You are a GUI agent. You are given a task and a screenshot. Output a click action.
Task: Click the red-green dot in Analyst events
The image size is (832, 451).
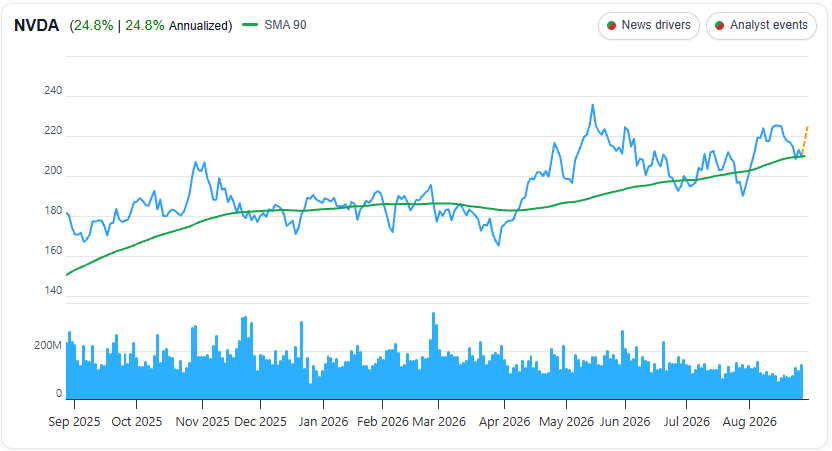[720, 25]
